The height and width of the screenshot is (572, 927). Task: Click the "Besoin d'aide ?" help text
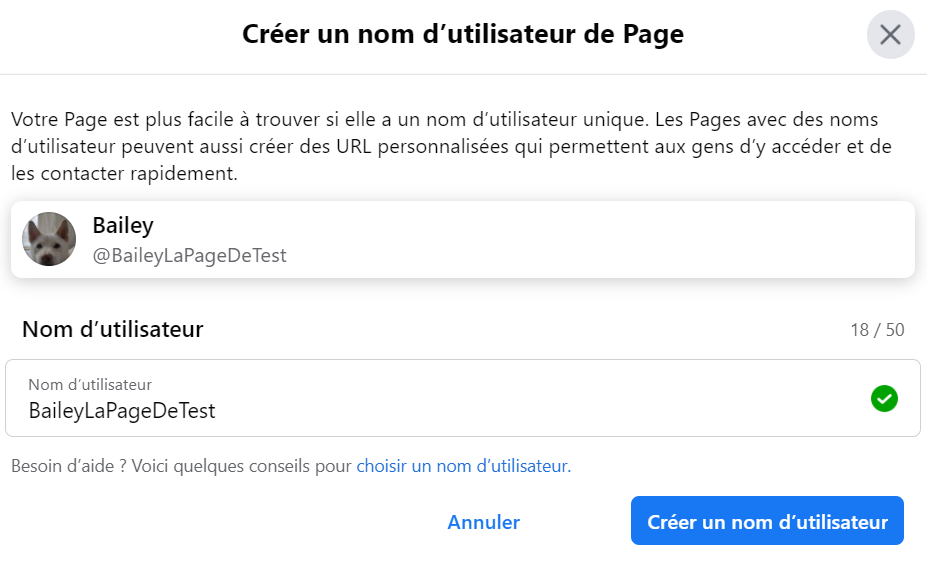pyautogui.click(x=67, y=466)
